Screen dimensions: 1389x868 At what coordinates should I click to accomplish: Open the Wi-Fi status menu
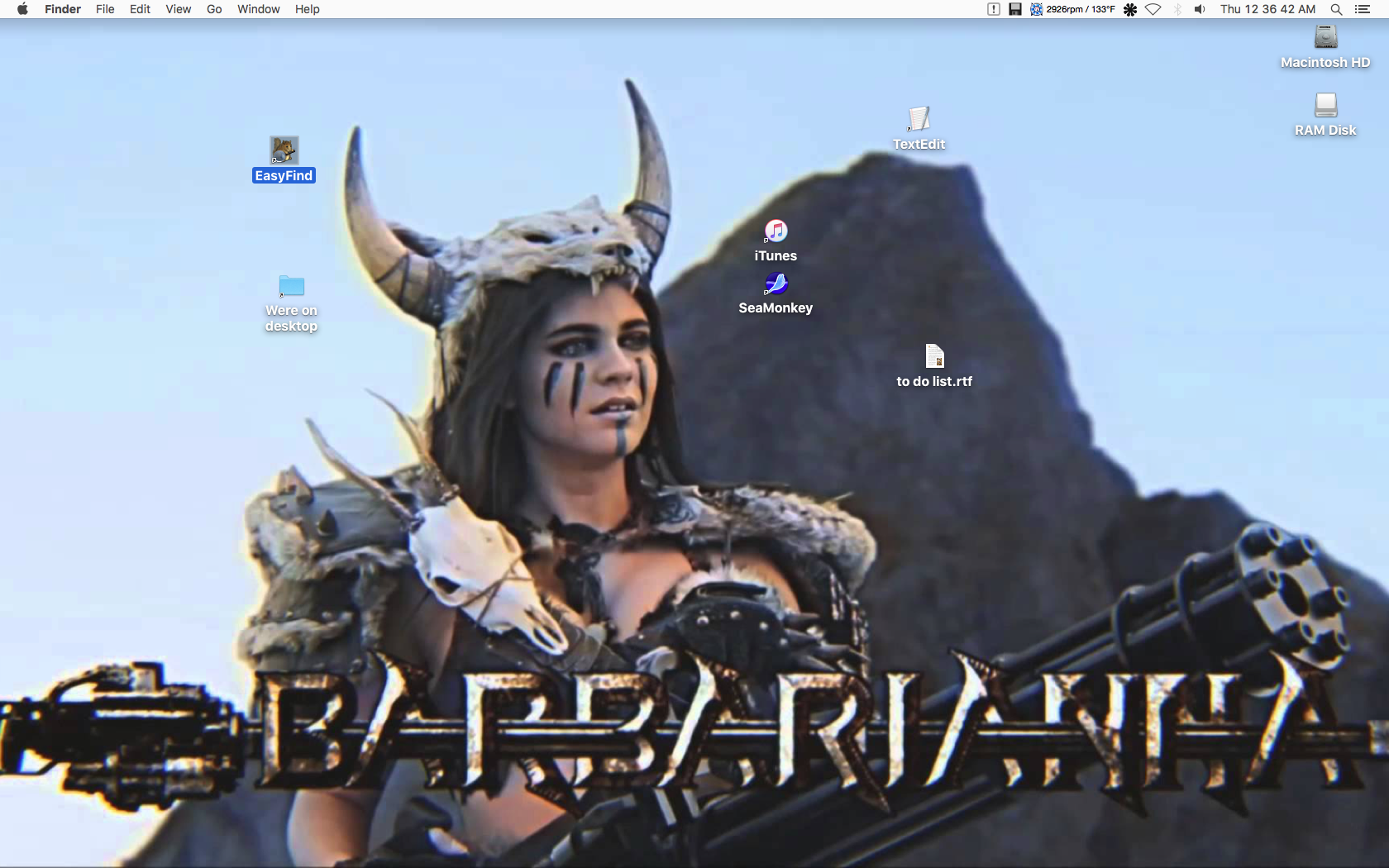tap(1153, 9)
